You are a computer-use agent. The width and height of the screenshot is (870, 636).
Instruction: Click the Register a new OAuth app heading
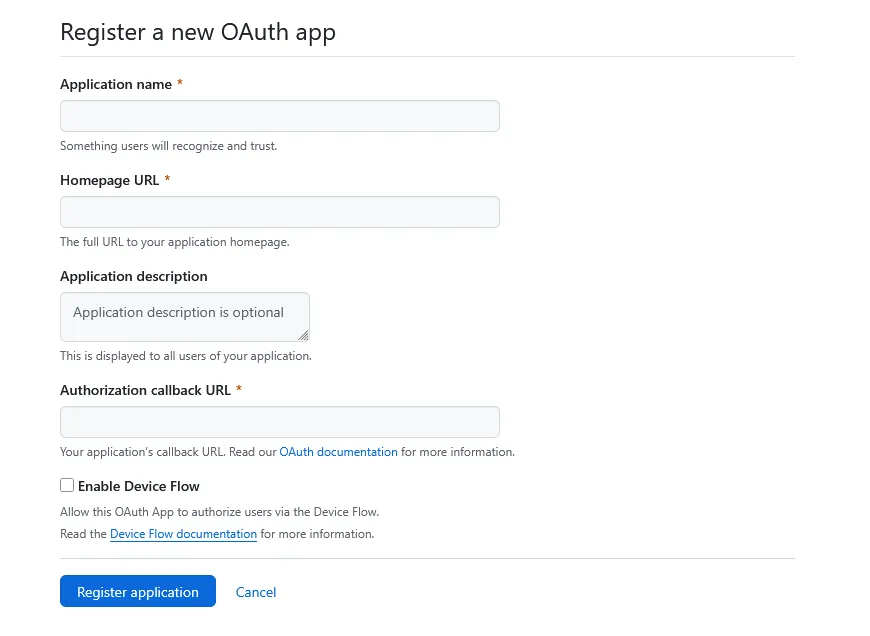tap(198, 32)
